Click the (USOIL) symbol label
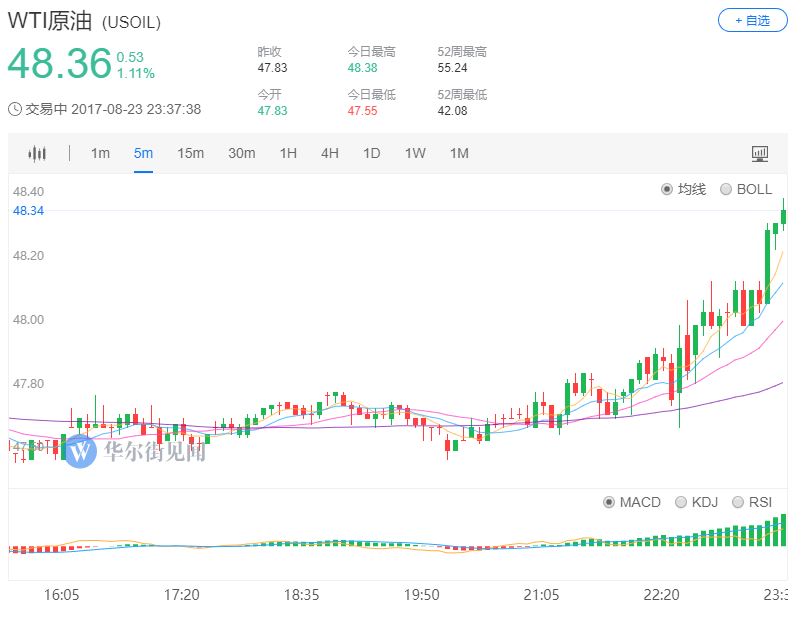Screen dimensions: 801x617 [x=131, y=22]
